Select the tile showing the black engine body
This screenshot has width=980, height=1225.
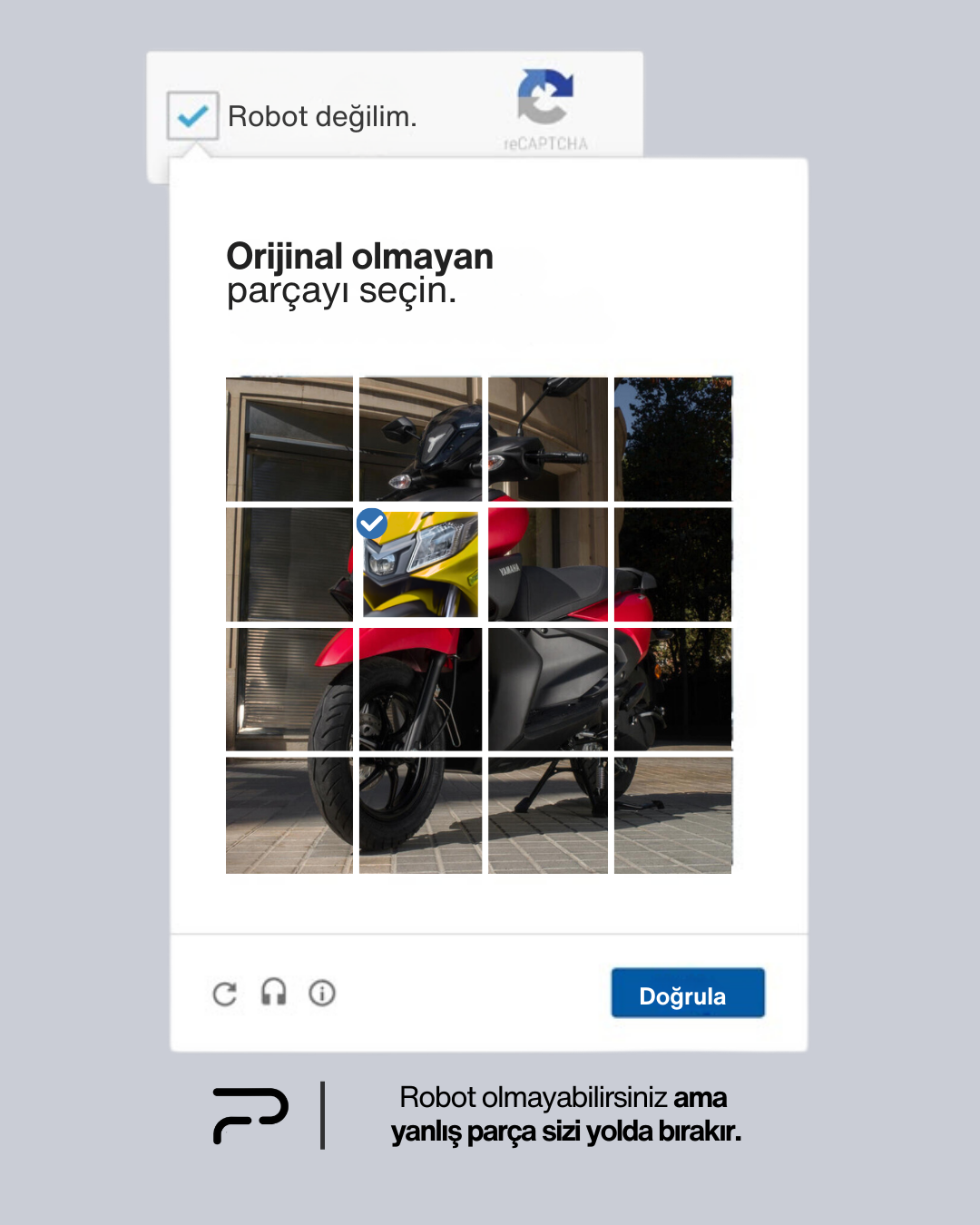(548, 689)
